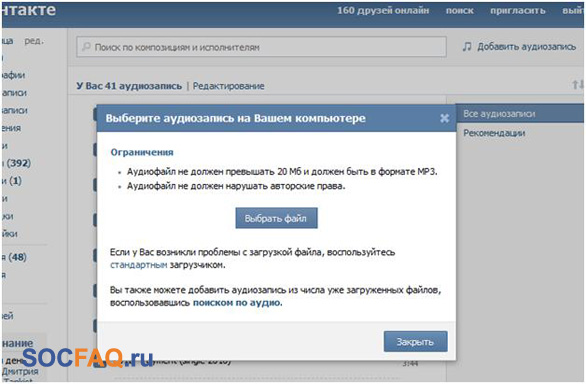Click пригласить in the top menu

518,11
